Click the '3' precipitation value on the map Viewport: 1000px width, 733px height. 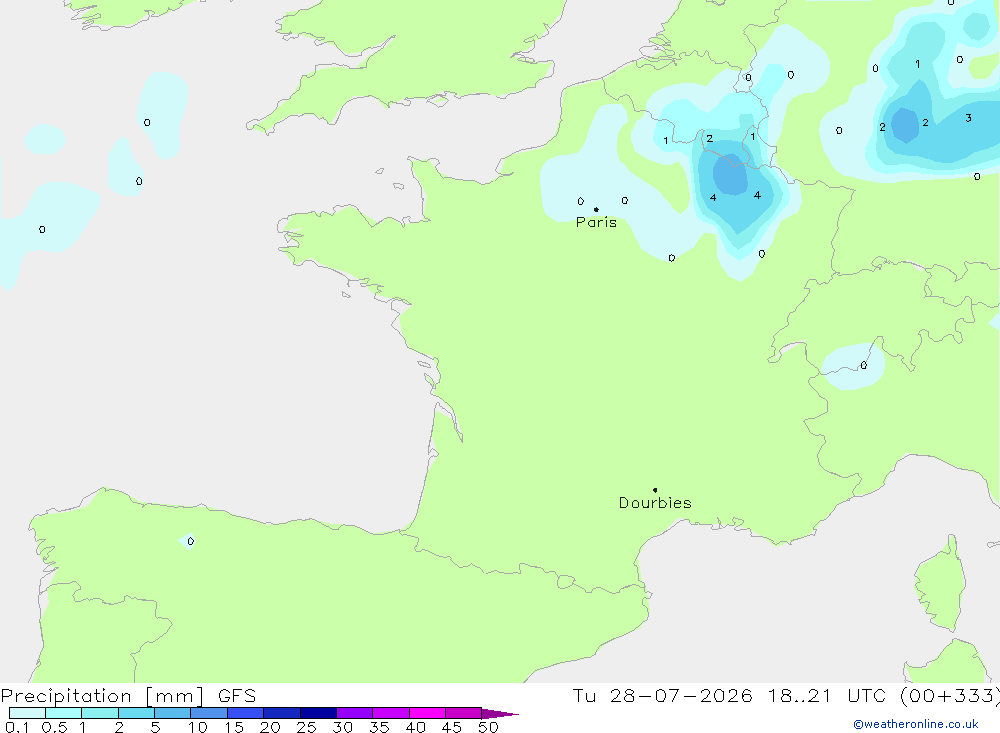click(968, 118)
